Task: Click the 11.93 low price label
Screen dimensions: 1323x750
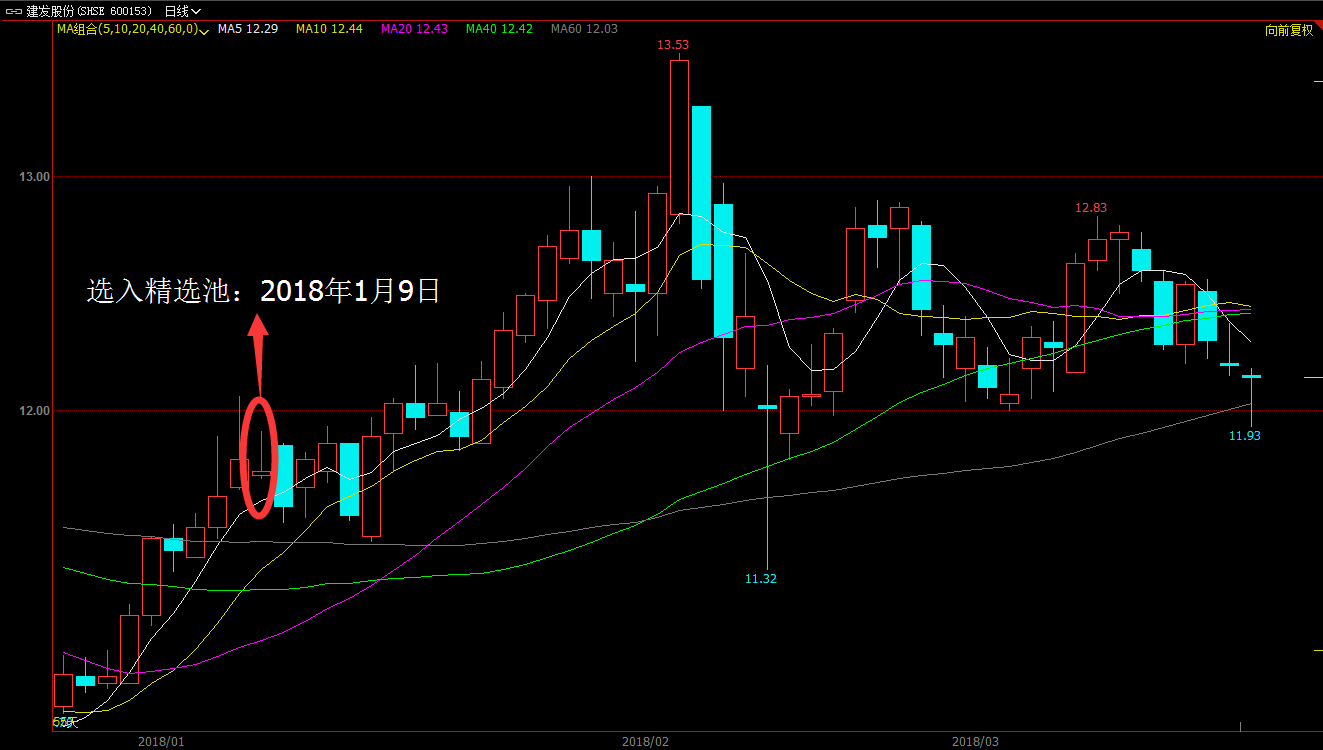Action: click(1245, 436)
